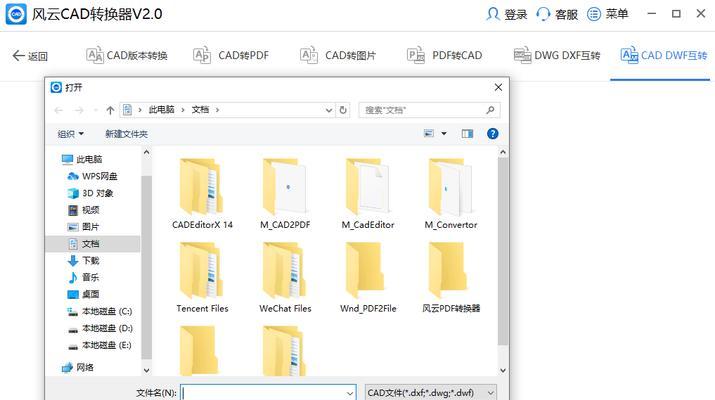Click the sidebar scroll-up arrow
This screenshot has height=400, width=715.
146,152
